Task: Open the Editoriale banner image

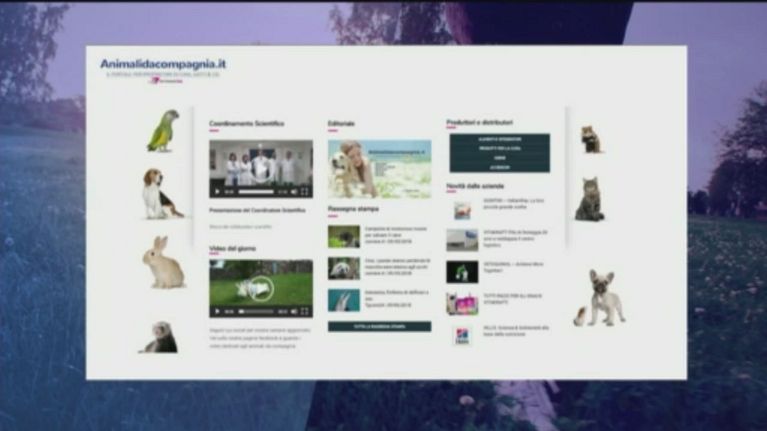Action: [379, 168]
